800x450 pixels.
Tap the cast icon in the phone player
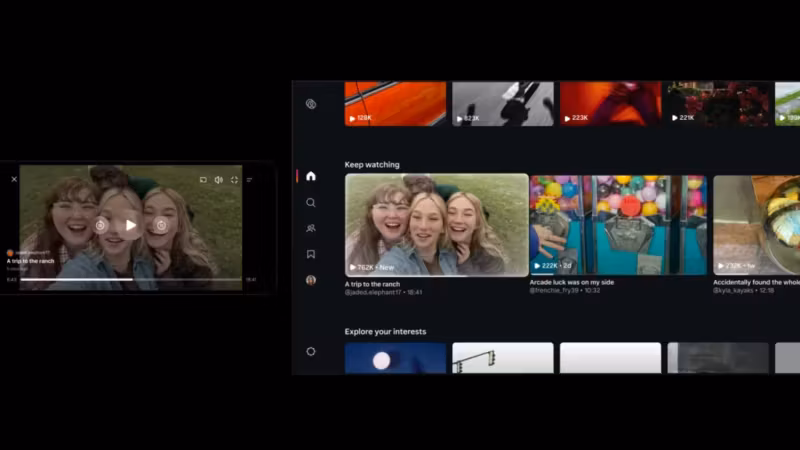[x=203, y=180]
